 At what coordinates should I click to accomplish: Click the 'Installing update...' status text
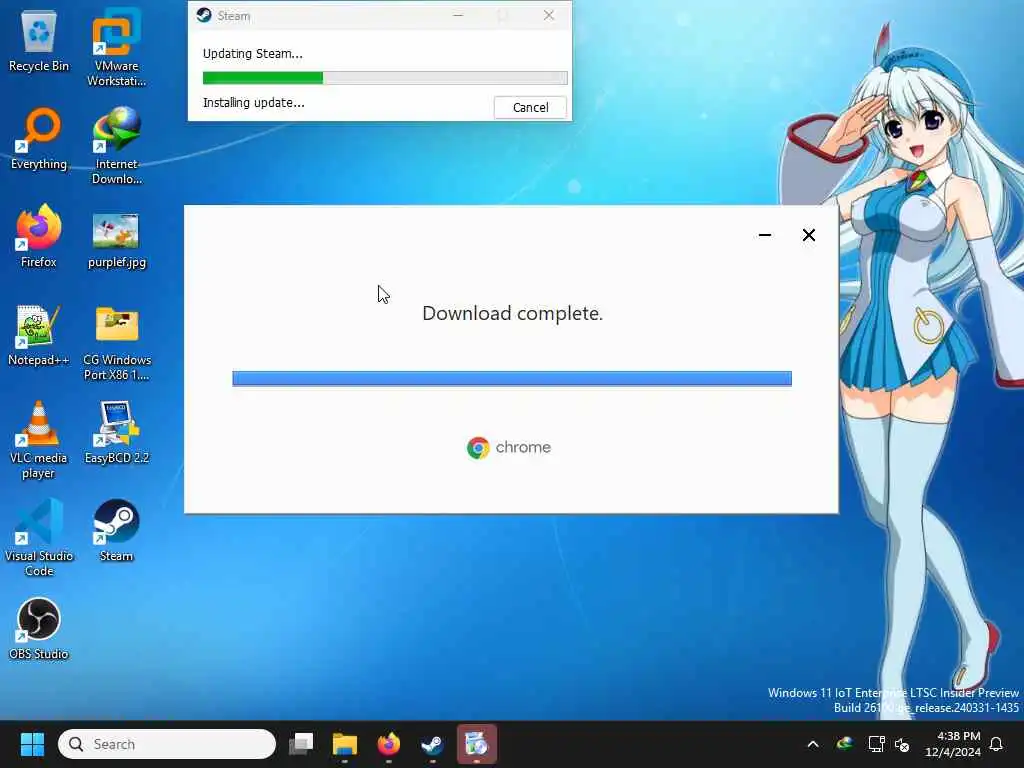click(x=253, y=103)
